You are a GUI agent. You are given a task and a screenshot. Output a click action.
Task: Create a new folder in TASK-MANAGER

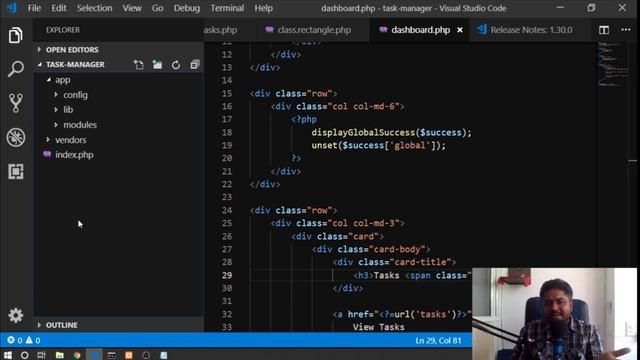157,64
